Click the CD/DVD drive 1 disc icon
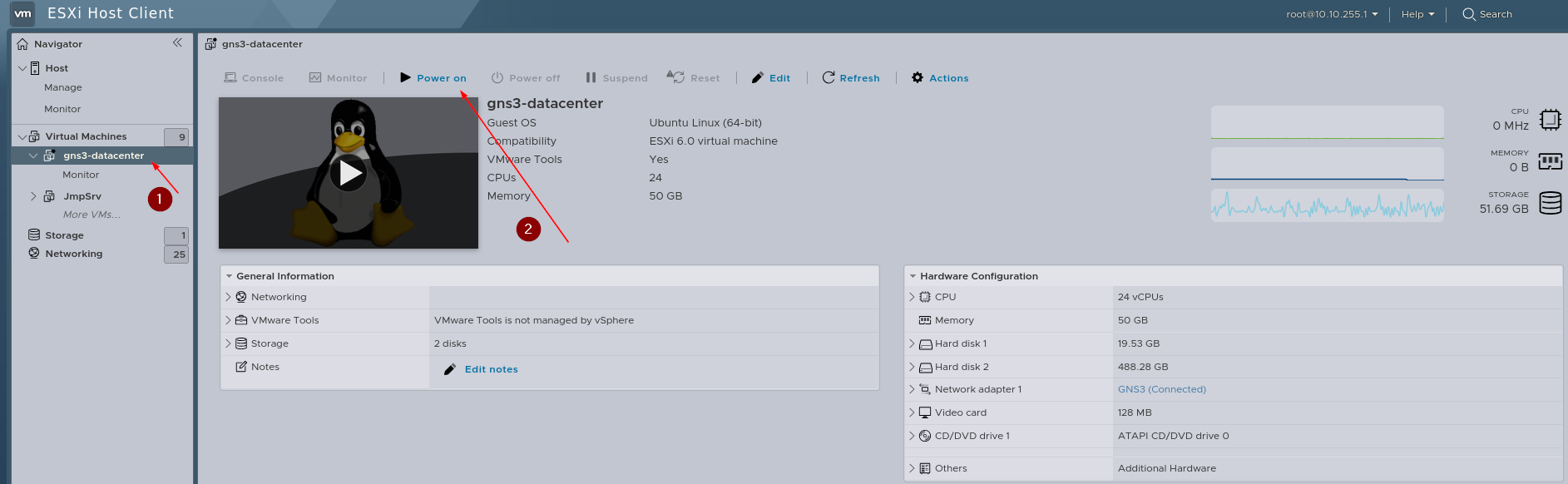The width and height of the screenshot is (1568, 484). pos(924,436)
